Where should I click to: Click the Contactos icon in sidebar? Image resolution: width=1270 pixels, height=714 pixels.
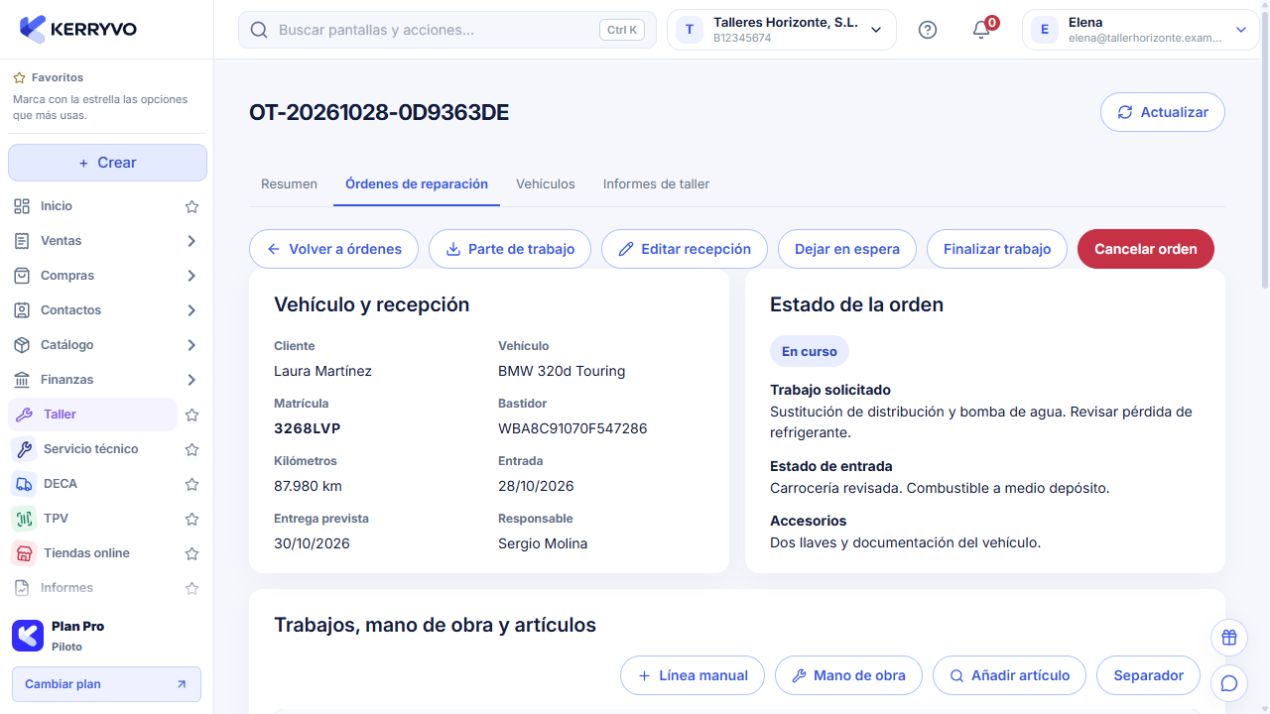click(x=22, y=310)
